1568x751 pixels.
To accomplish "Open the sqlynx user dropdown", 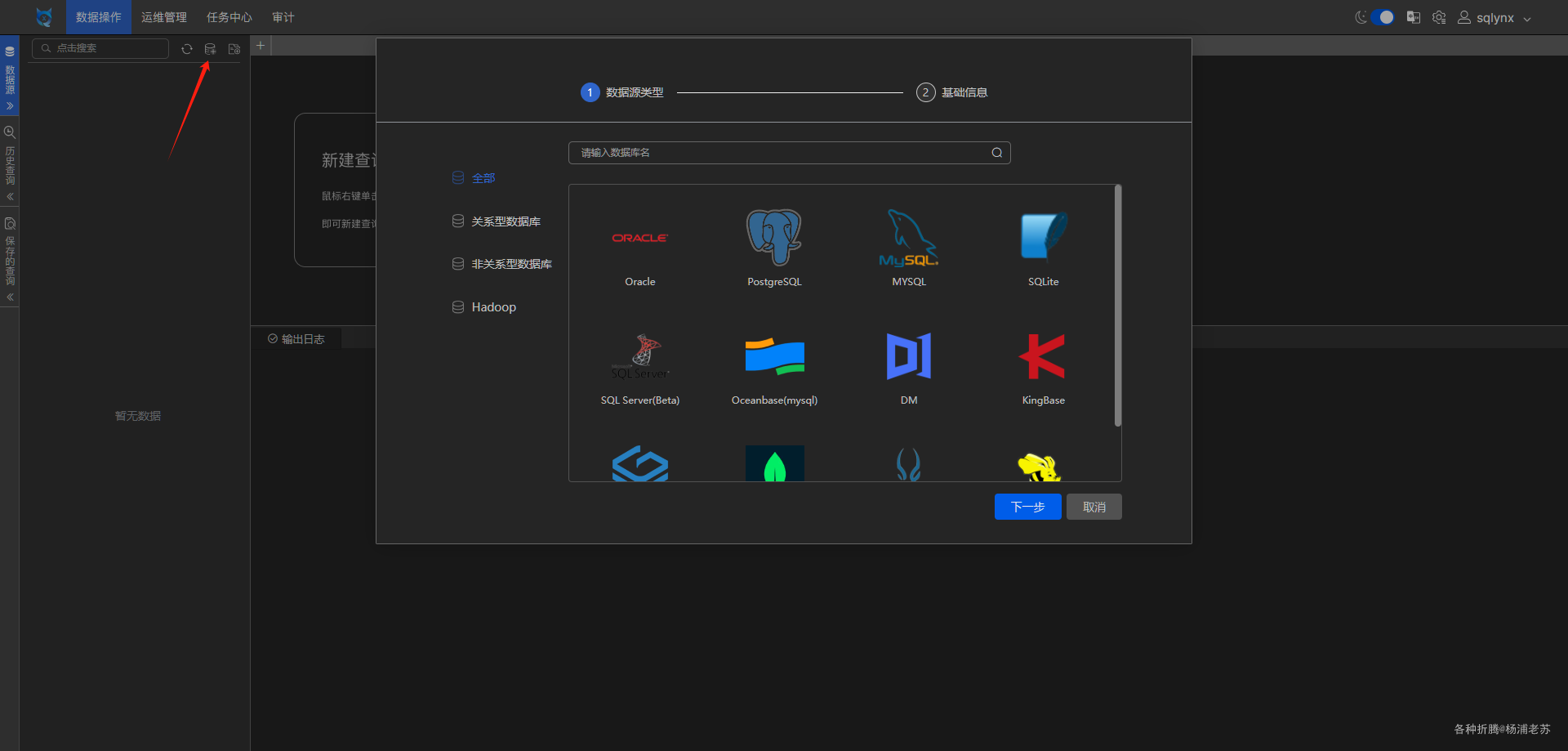I will tap(1494, 17).
